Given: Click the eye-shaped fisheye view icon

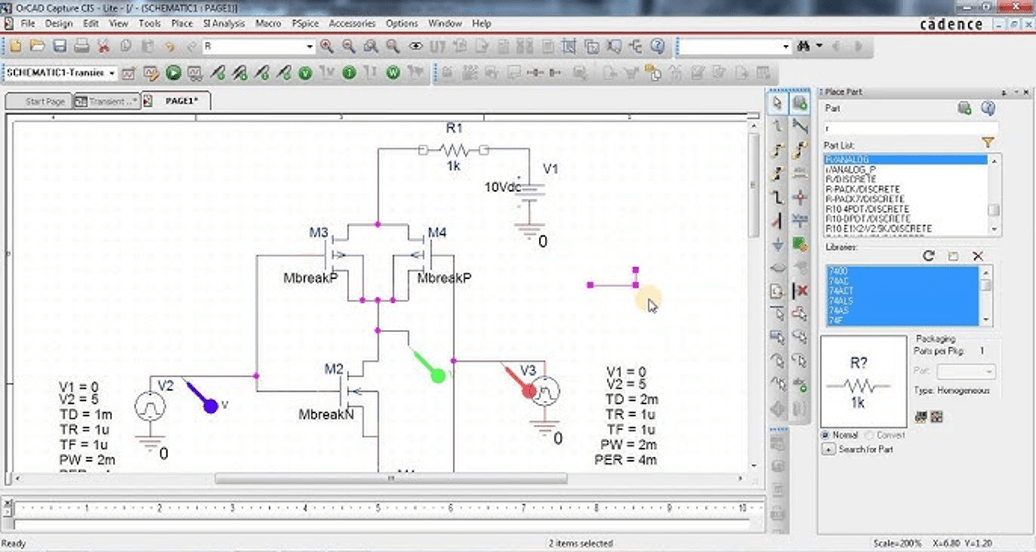Looking at the screenshot, I should [415, 46].
